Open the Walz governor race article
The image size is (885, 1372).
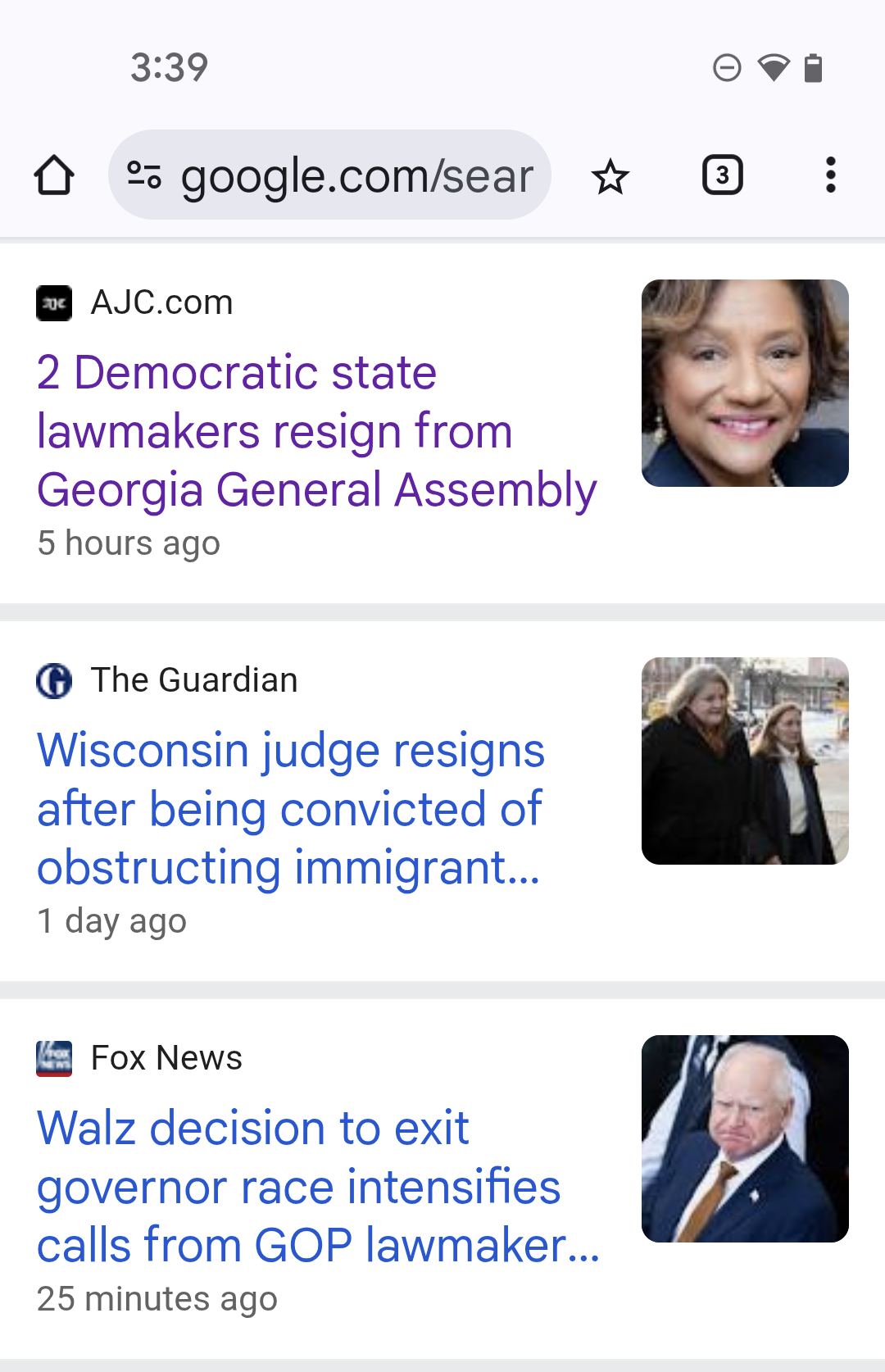click(316, 1187)
